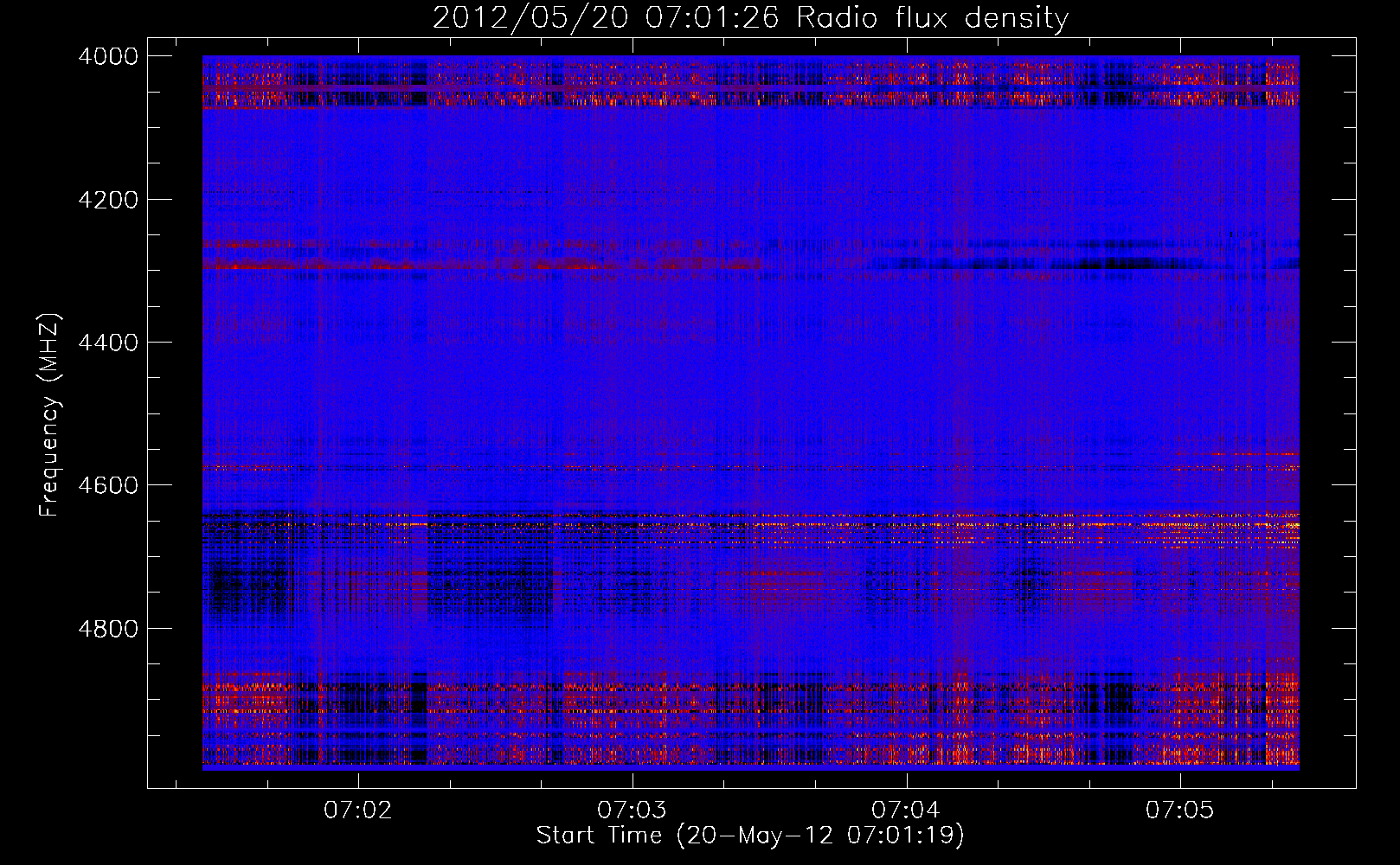The image size is (1400, 865).
Task: Select the 4400 frequency tick label
Action: [108, 343]
